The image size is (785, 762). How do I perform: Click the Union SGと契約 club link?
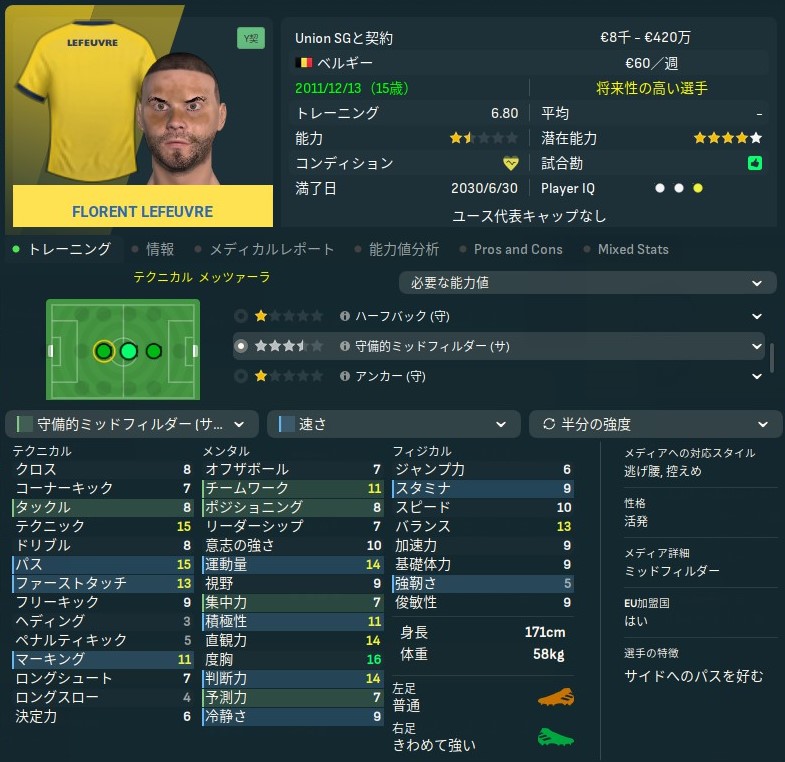click(x=344, y=38)
